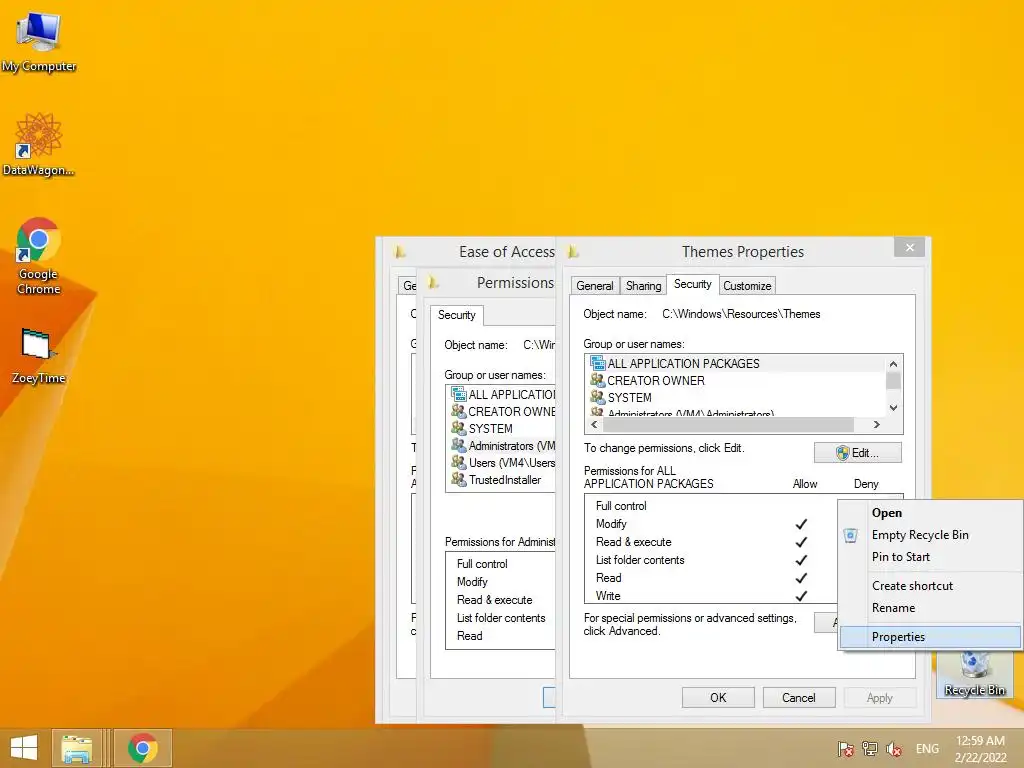Click the Full control row in Themes permissions
1024x768 pixels.
(711, 505)
